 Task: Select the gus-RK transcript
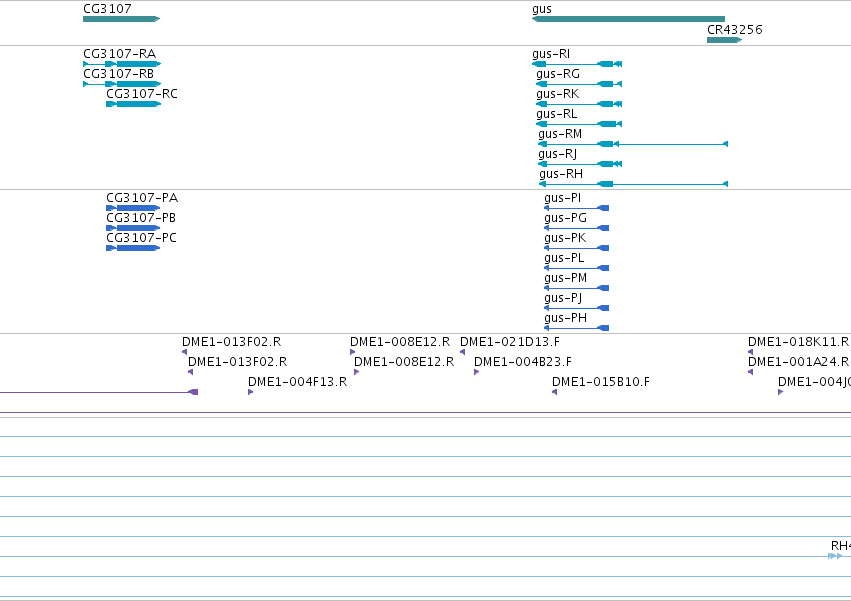[x=579, y=104]
